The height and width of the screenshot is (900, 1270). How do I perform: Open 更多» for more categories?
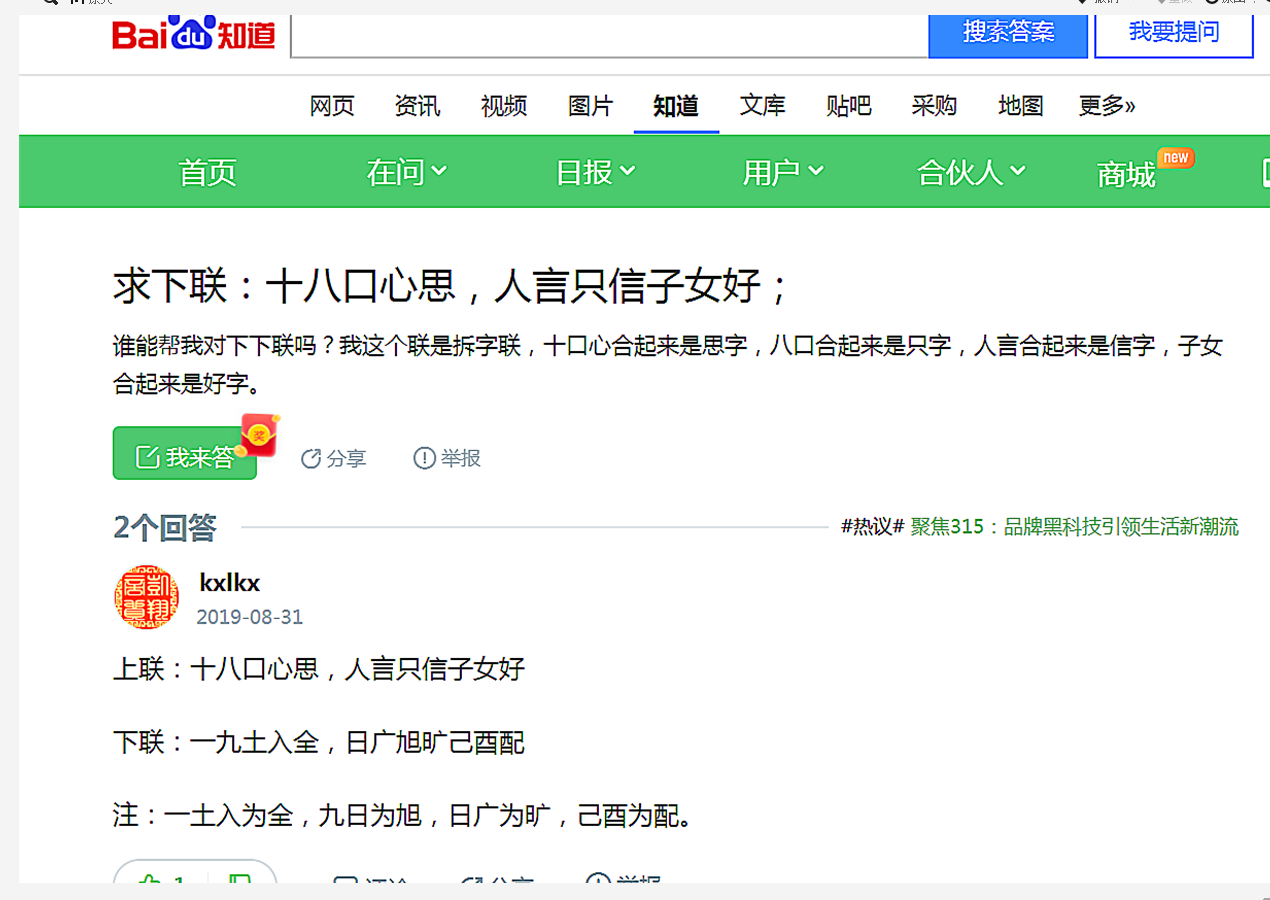(1106, 106)
